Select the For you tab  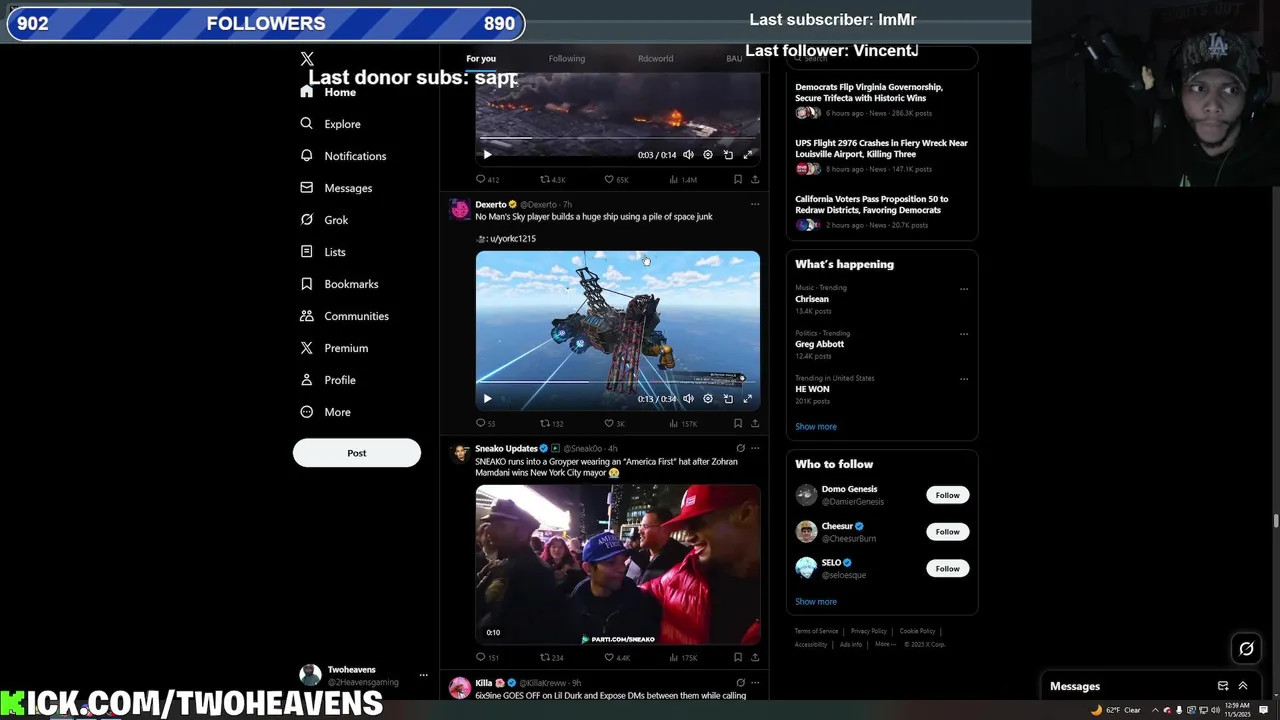pyautogui.click(x=481, y=58)
